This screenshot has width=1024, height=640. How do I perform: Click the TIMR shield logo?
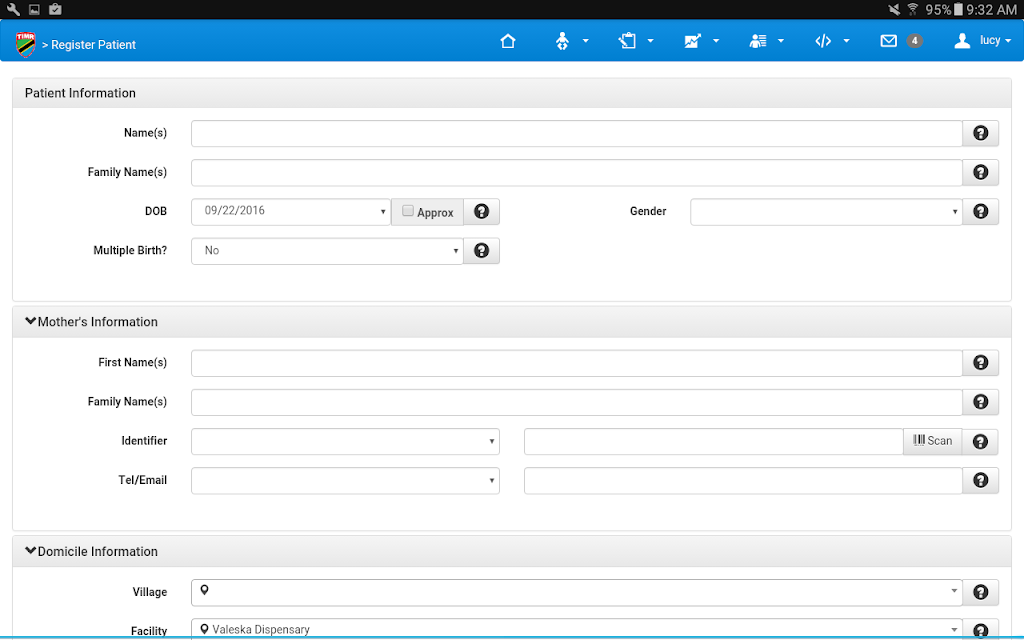tap(25, 44)
